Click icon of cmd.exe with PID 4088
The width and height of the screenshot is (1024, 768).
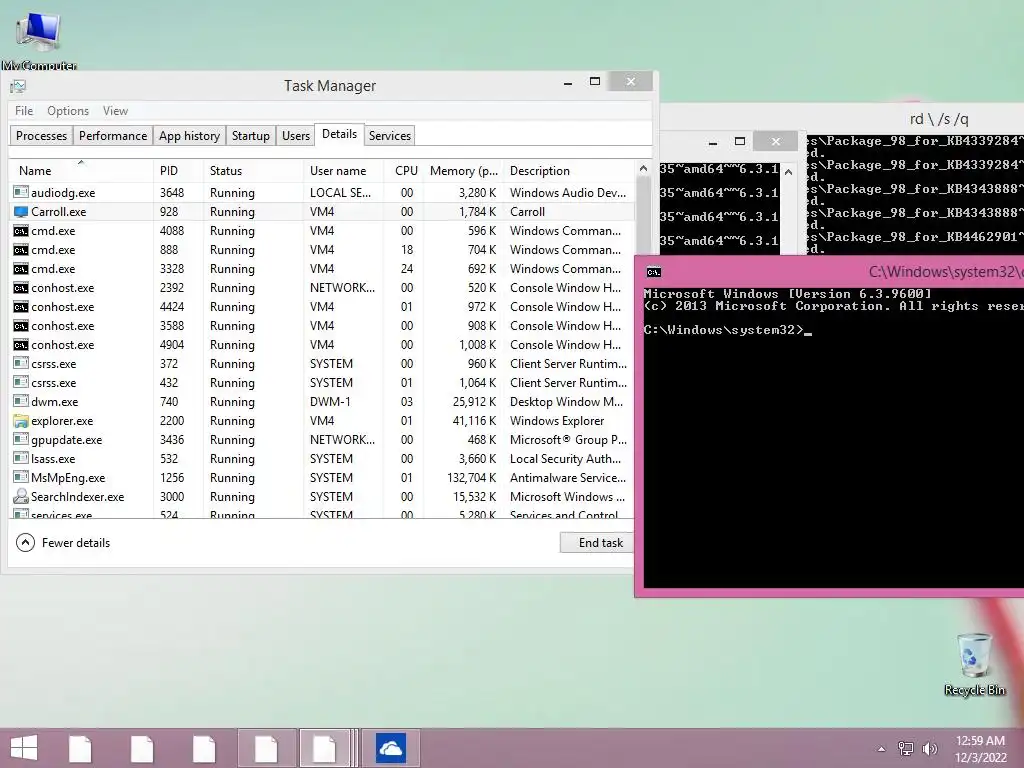click(x=21, y=231)
